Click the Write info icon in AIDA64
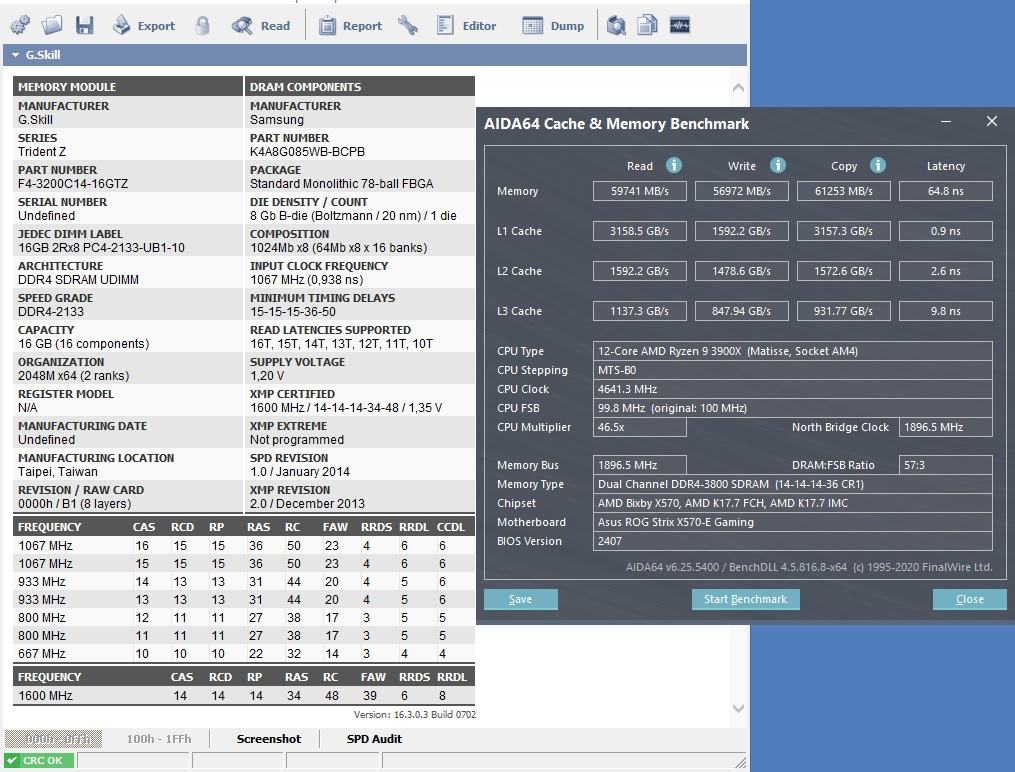This screenshot has width=1015, height=772. click(x=777, y=165)
